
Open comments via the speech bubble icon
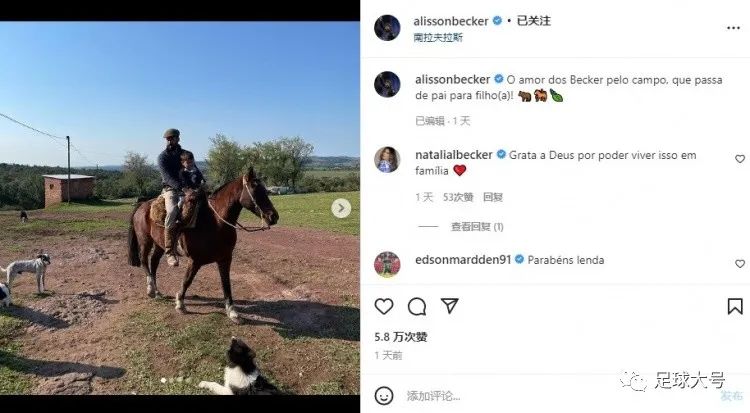tap(417, 306)
